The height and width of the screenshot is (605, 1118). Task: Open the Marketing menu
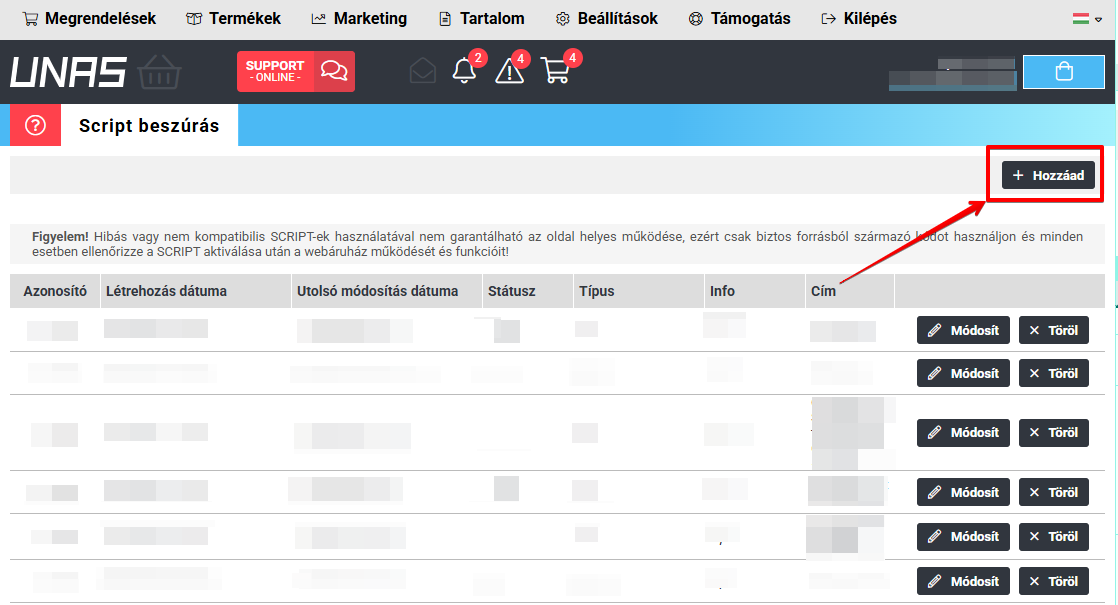359,19
